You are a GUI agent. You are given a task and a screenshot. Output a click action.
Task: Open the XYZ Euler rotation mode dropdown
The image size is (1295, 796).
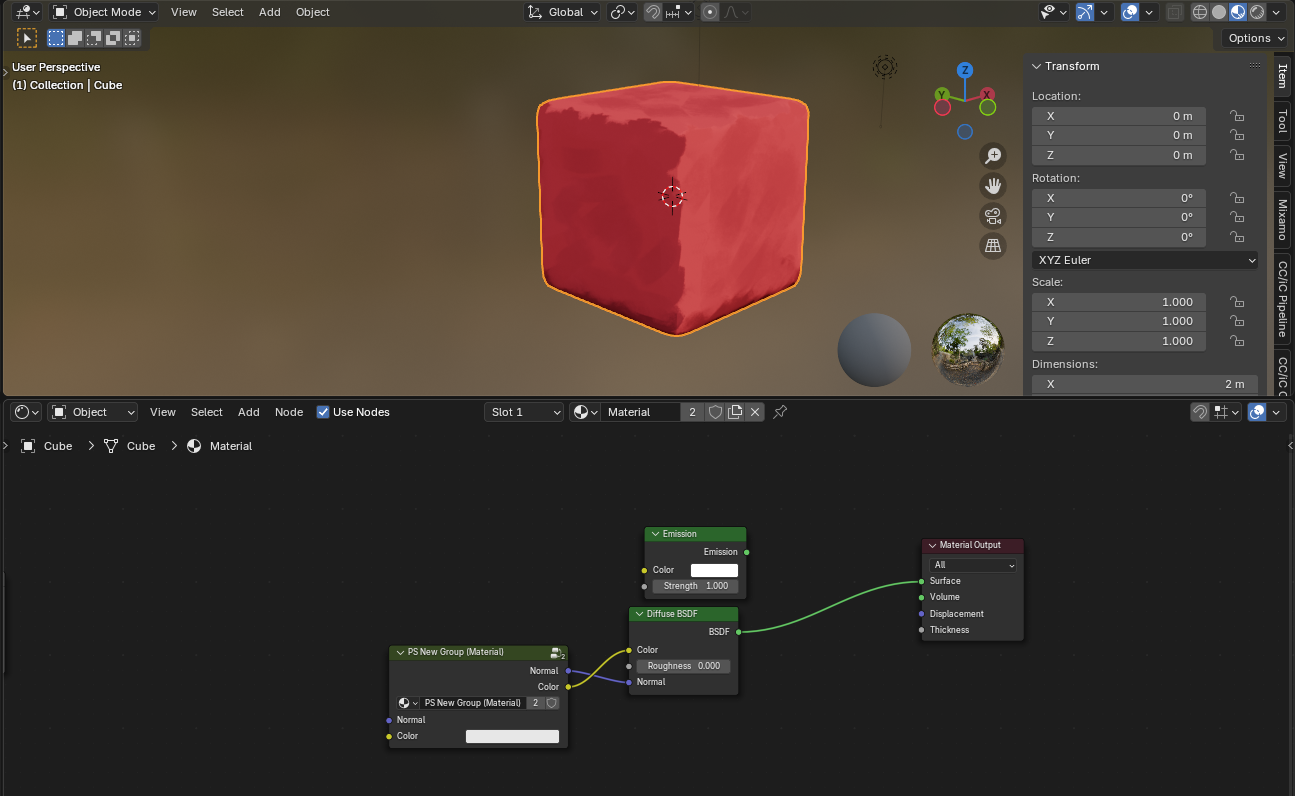click(1145, 260)
